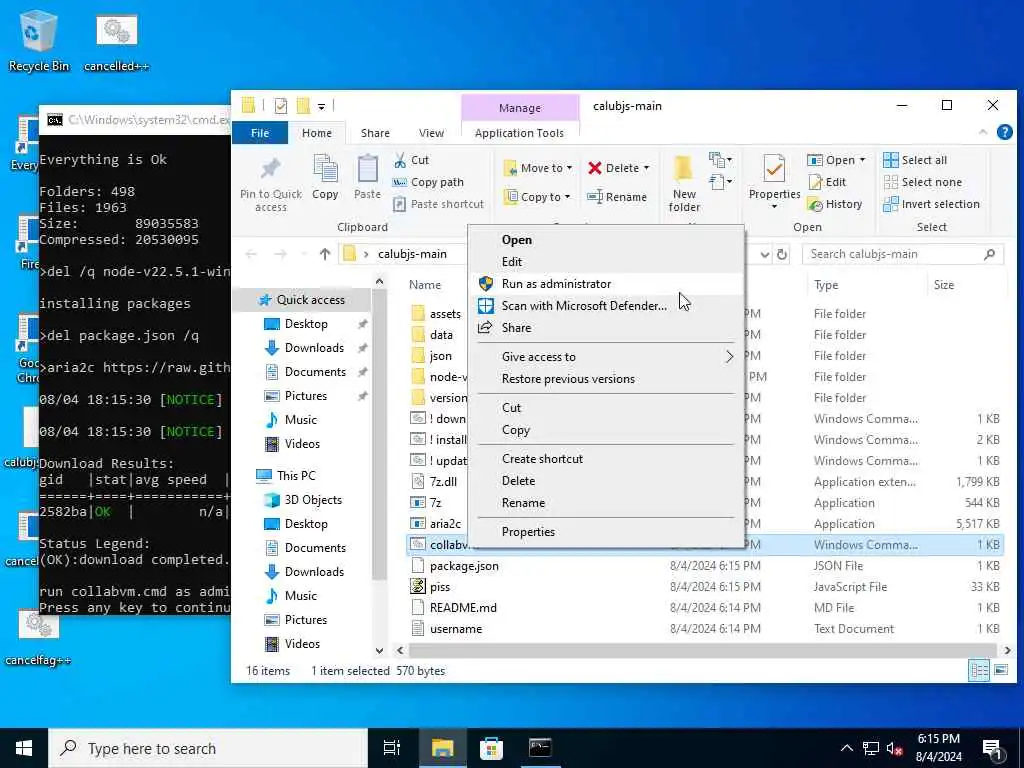Click the horizontal scrollbar in file list

point(703,650)
